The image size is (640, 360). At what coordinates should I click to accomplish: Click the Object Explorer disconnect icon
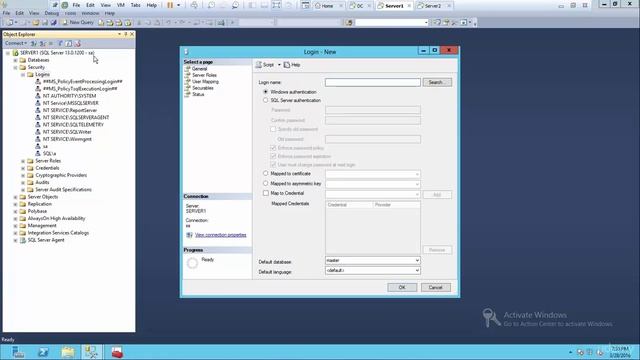tap(42, 43)
